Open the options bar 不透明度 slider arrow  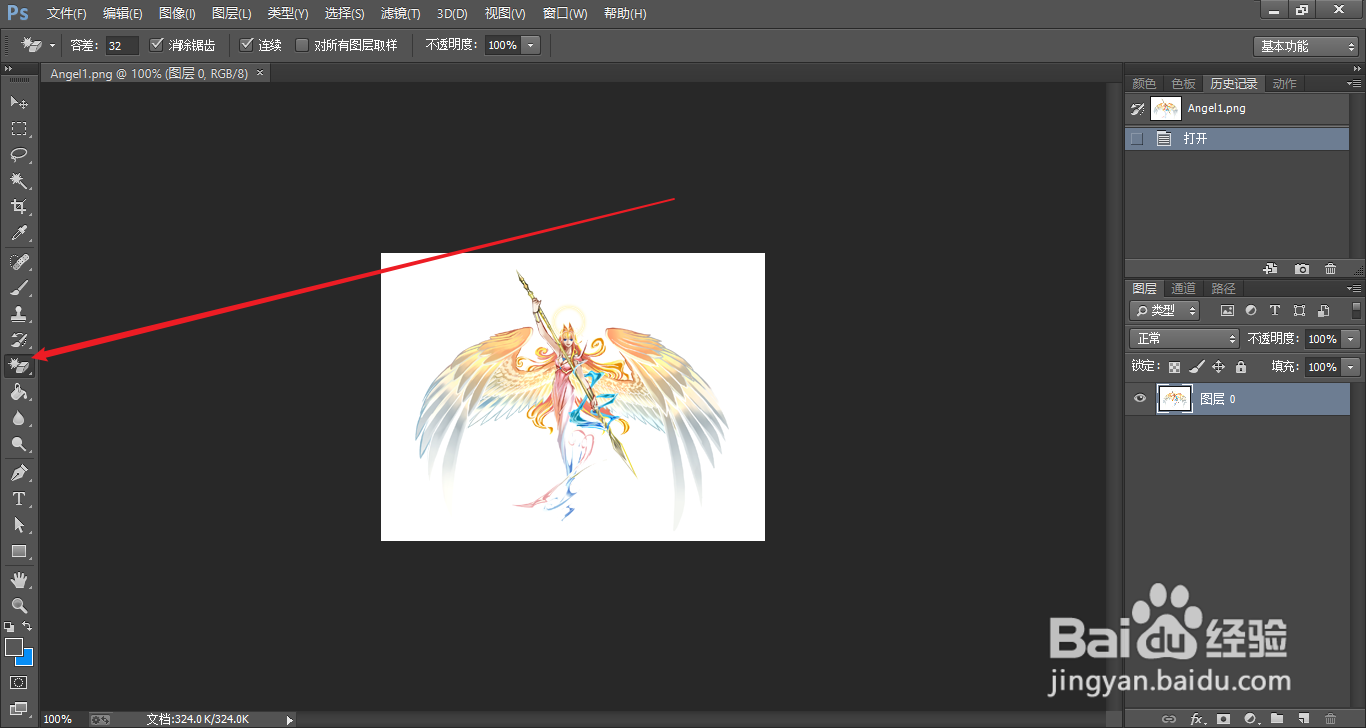coord(531,45)
